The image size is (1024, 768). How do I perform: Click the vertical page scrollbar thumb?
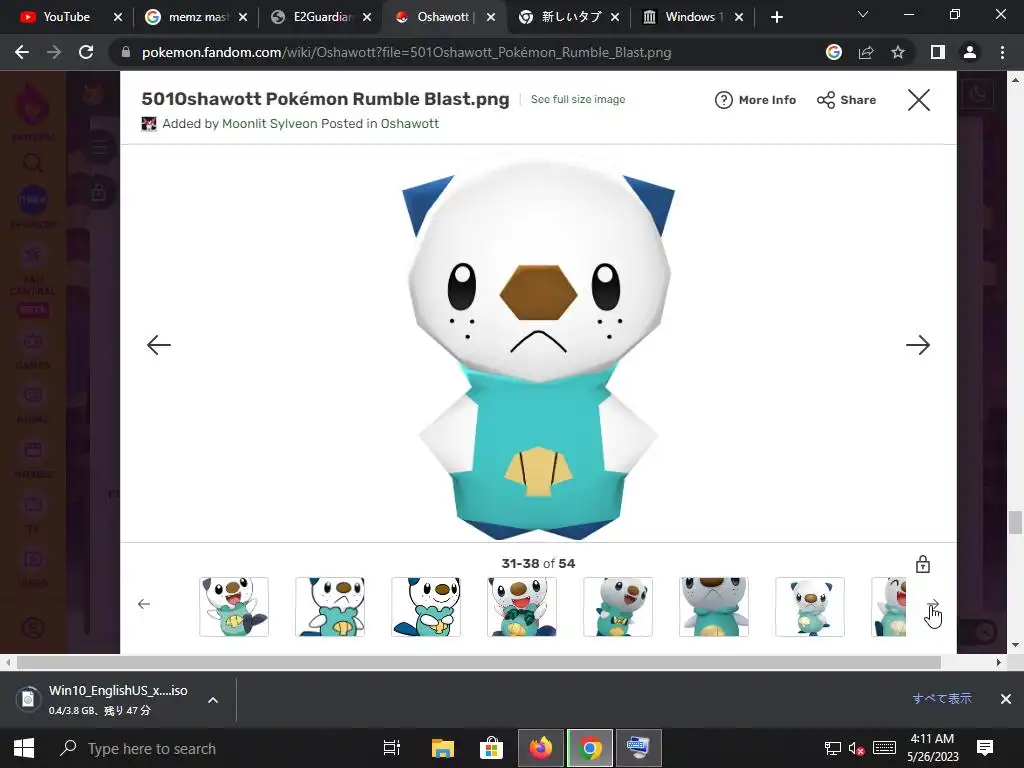(1015, 522)
